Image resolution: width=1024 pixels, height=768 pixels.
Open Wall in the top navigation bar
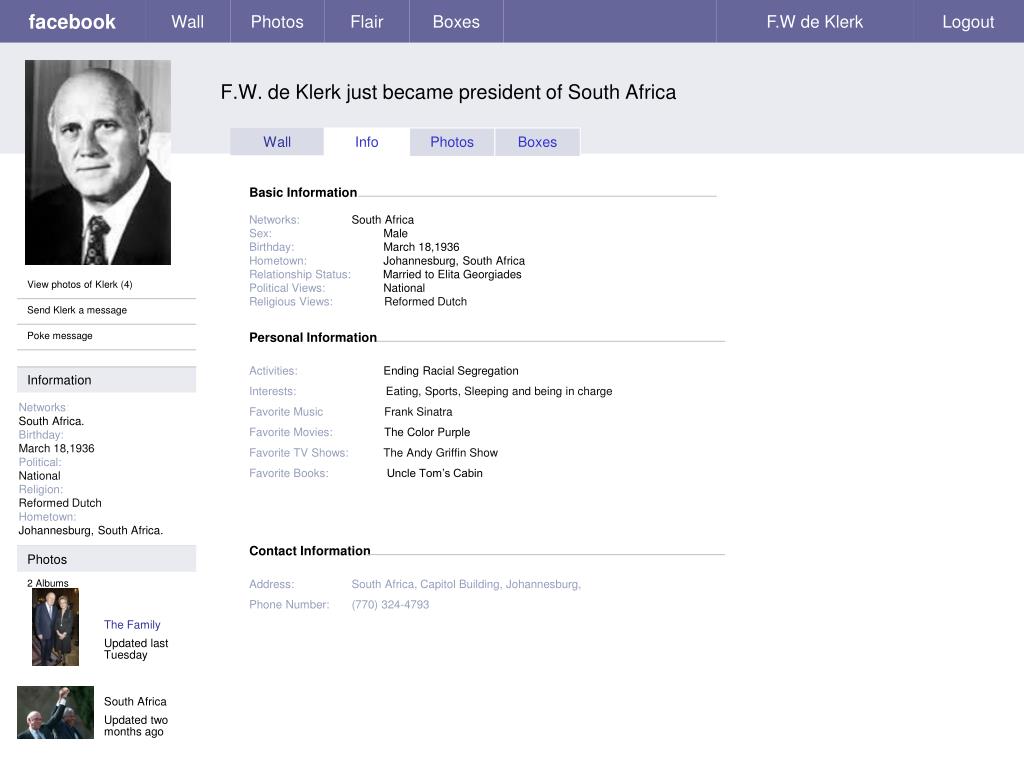point(188,22)
